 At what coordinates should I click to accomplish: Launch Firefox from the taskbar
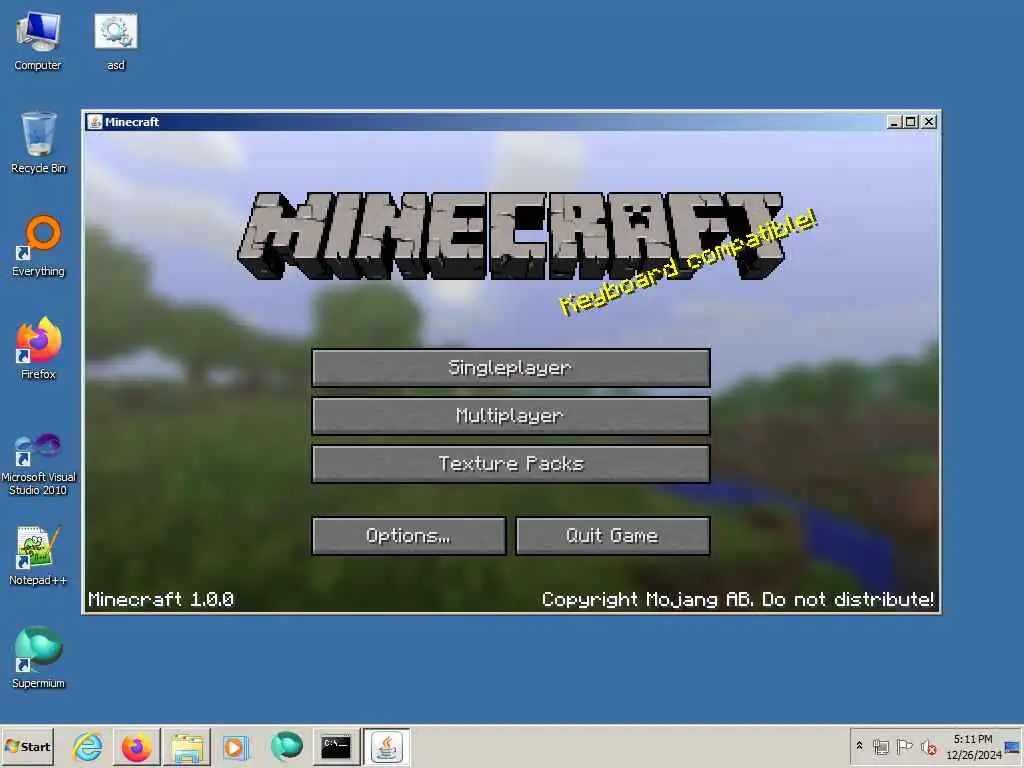coord(136,746)
